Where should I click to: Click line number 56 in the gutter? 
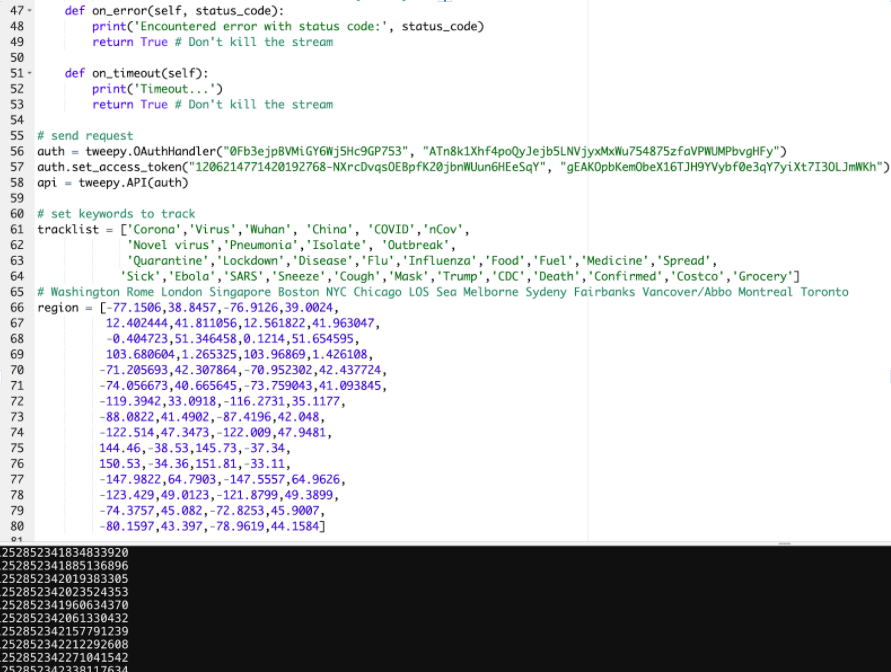[16, 151]
